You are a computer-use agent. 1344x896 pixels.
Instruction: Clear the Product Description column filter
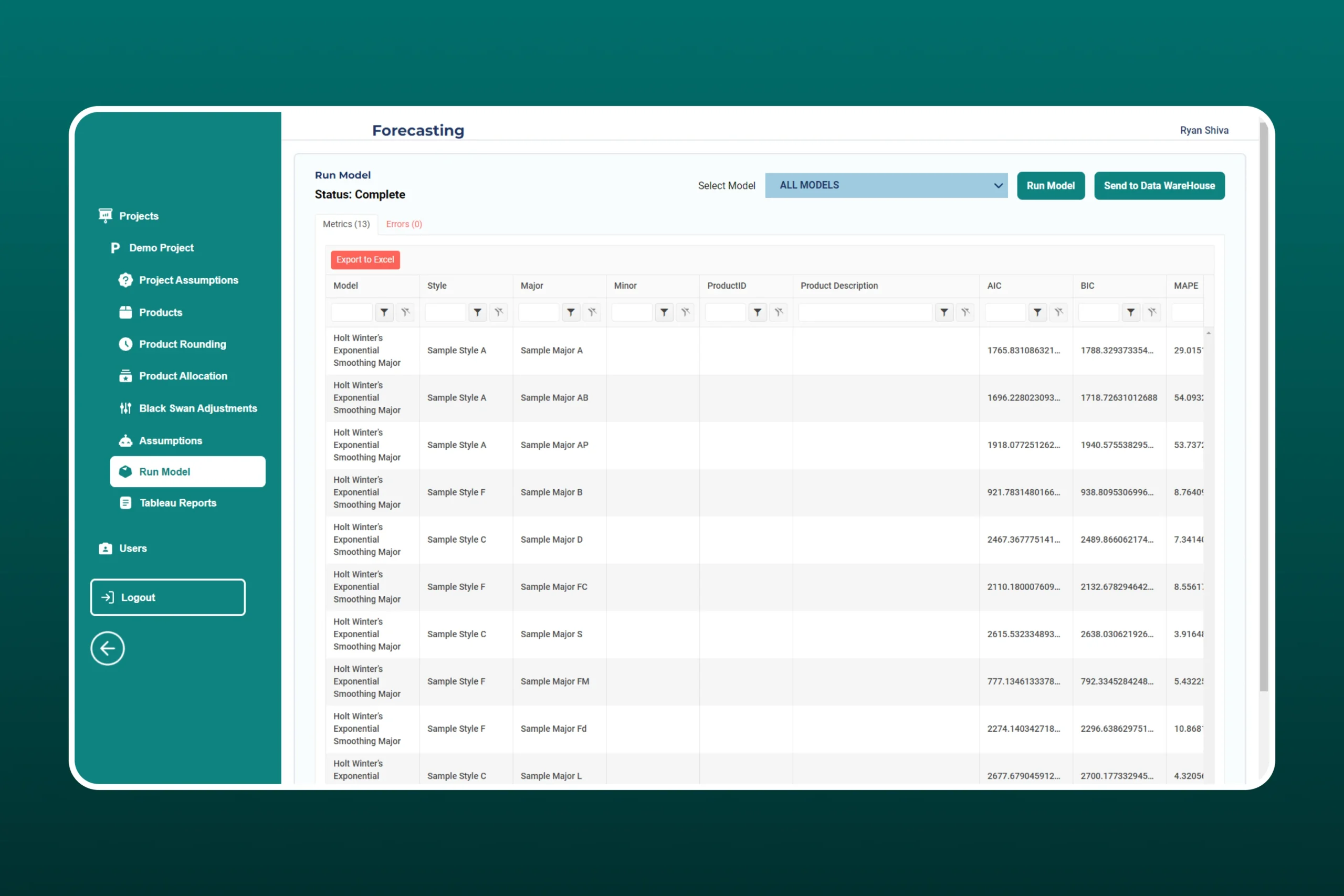[x=965, y=312]
